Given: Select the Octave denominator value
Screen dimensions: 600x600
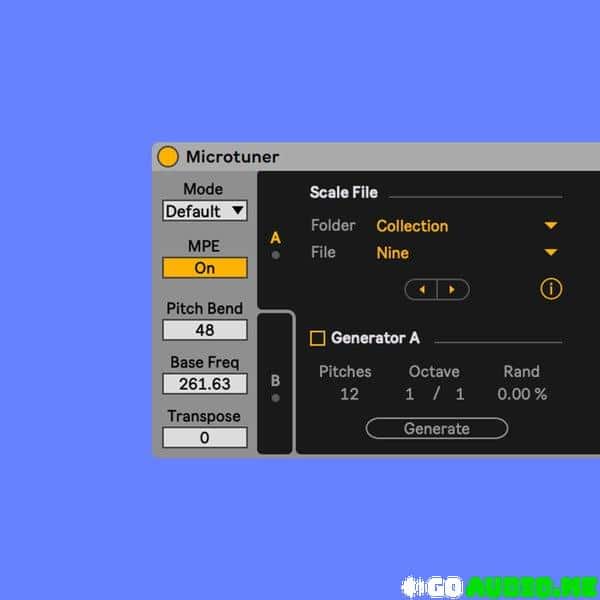Looking at the screenshot, I should coord(460,394).
